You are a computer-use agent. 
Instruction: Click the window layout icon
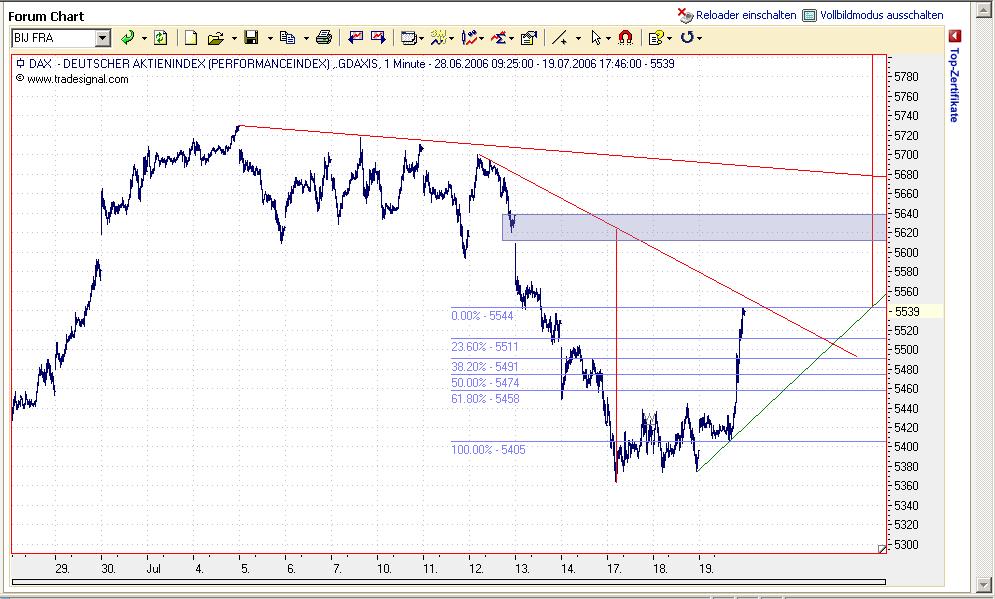click(x=409, y=38)
